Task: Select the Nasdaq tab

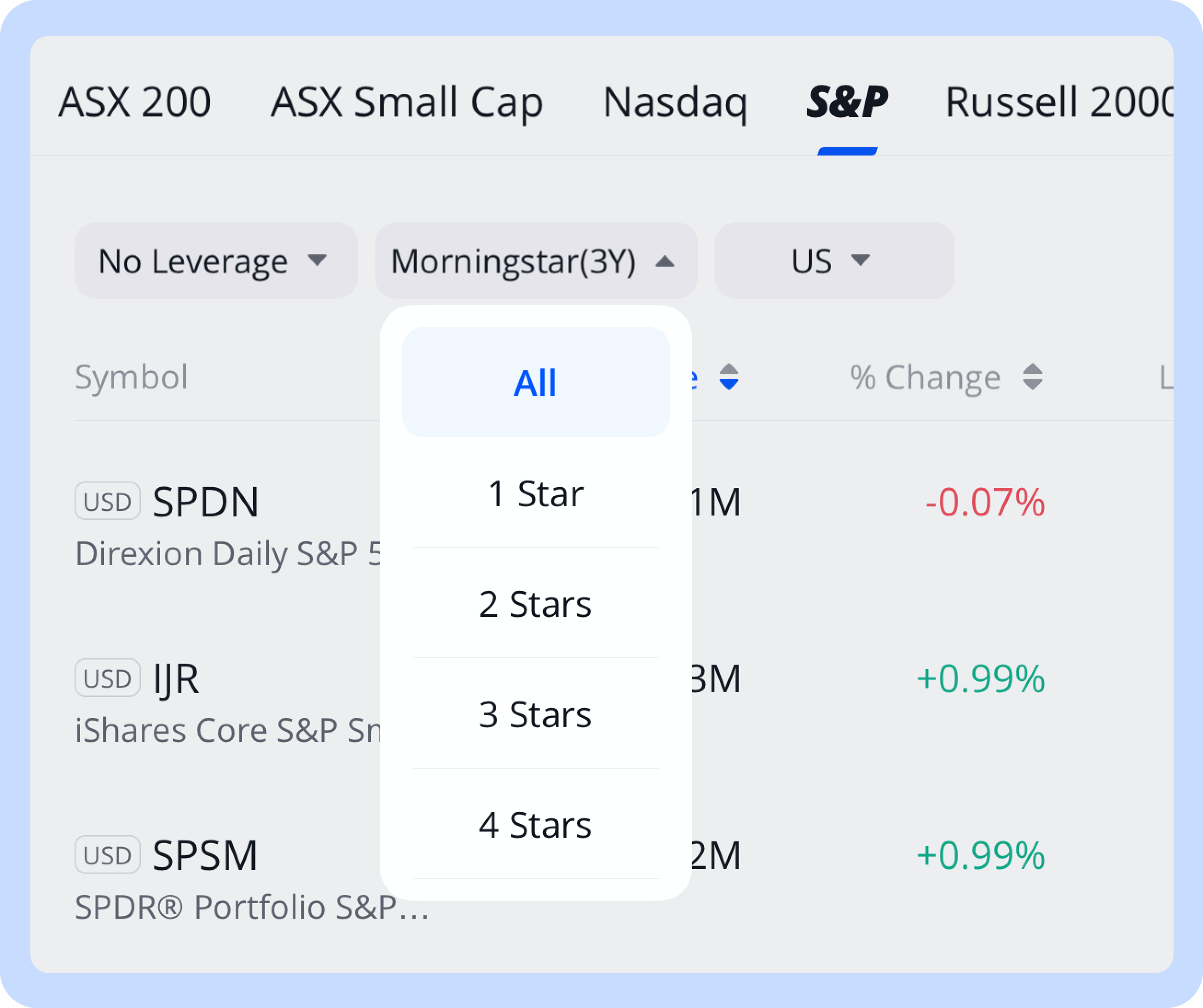Action: point(675,102)
